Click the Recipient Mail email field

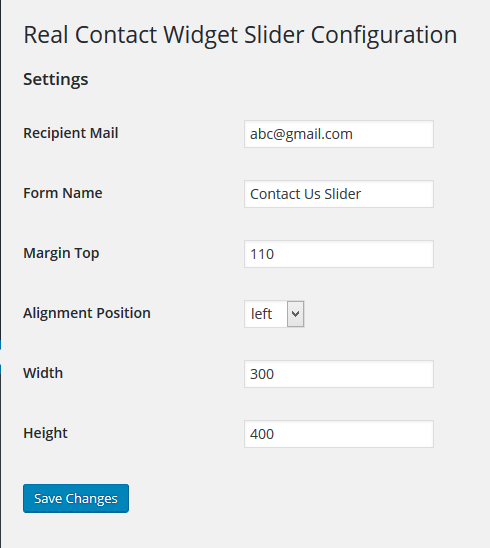pos(339,134)
